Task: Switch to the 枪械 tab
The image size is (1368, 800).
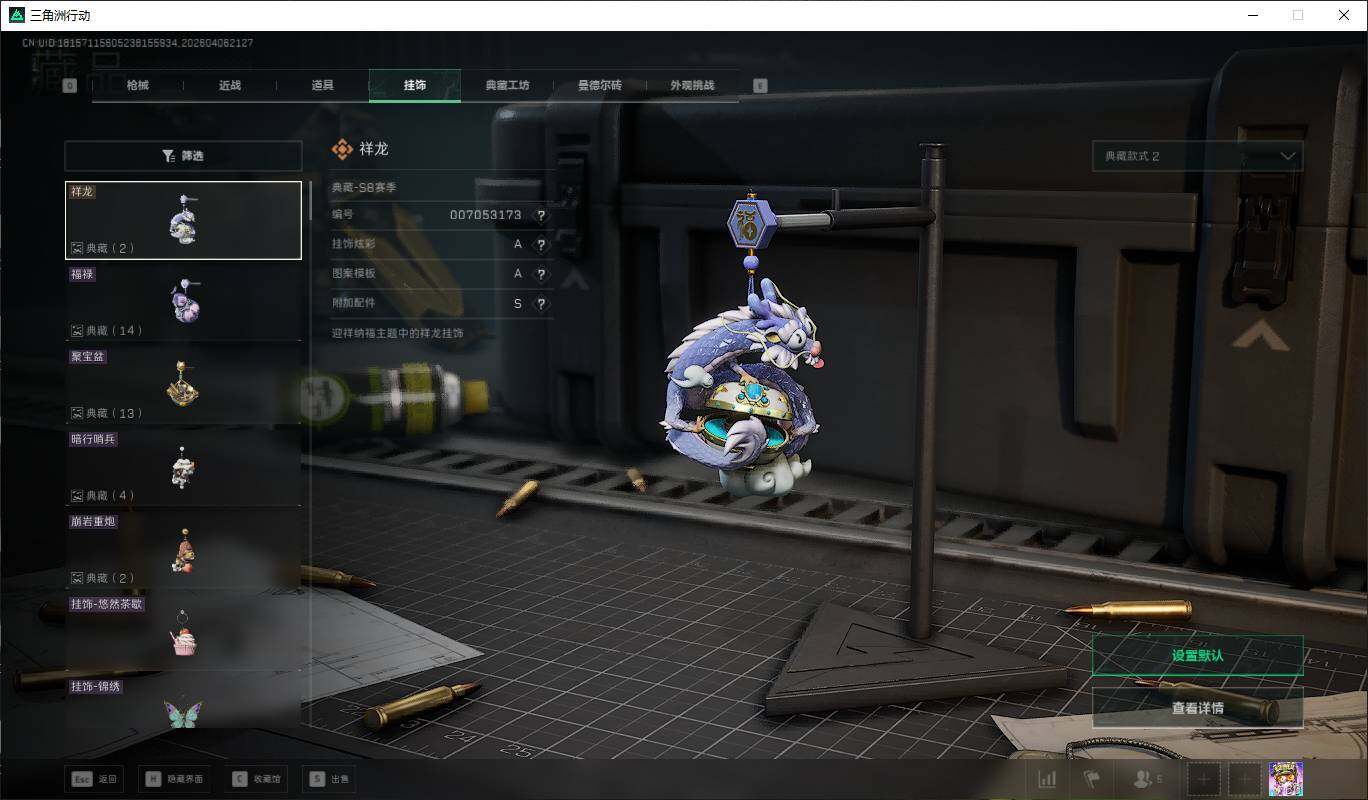Action: (x=138, y=86)
